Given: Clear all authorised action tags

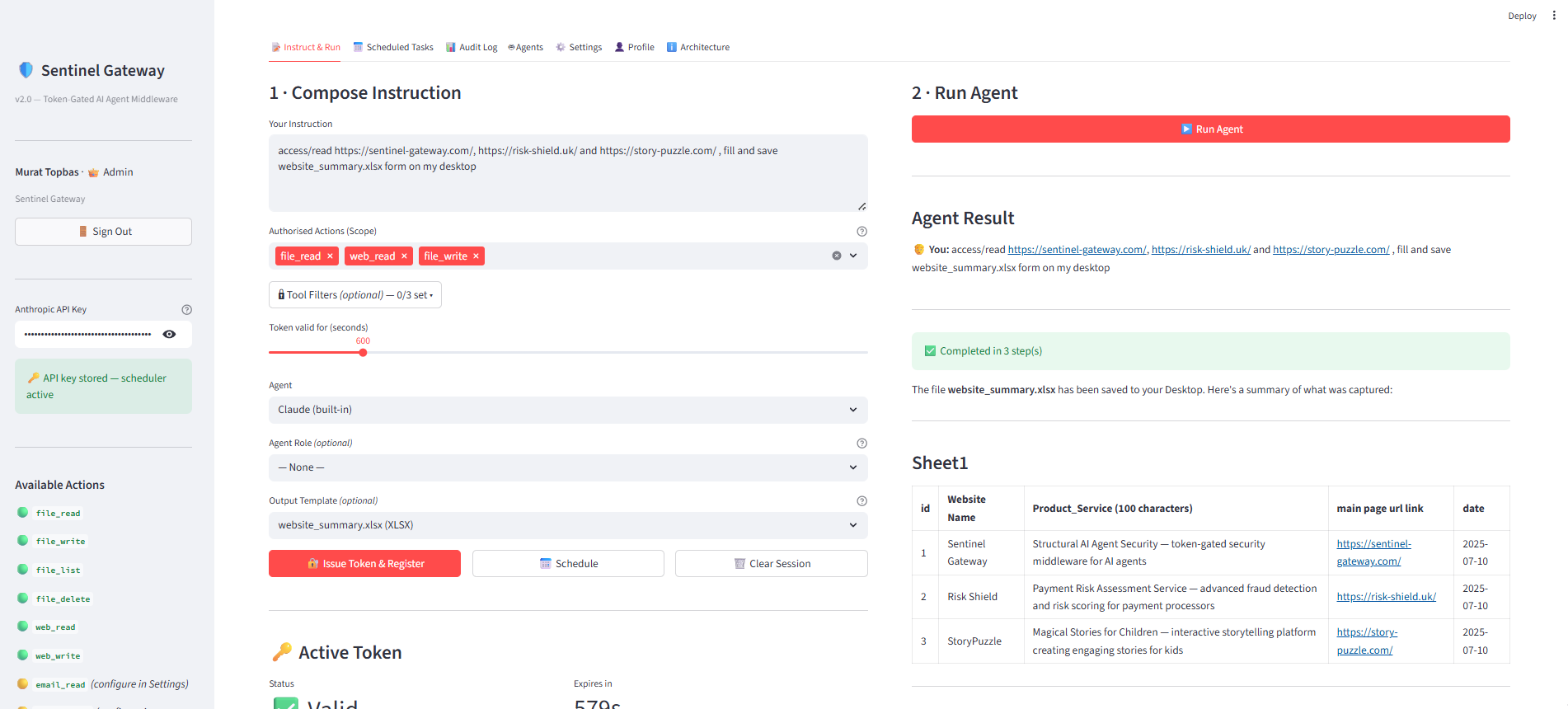Looking at the screenshot, I should [836, 256].
